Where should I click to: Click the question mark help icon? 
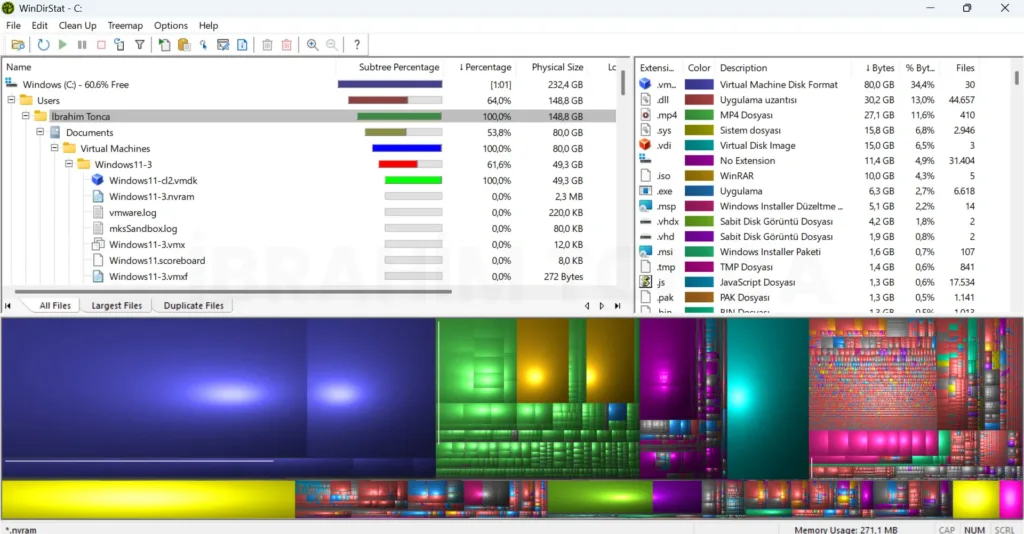357,44
